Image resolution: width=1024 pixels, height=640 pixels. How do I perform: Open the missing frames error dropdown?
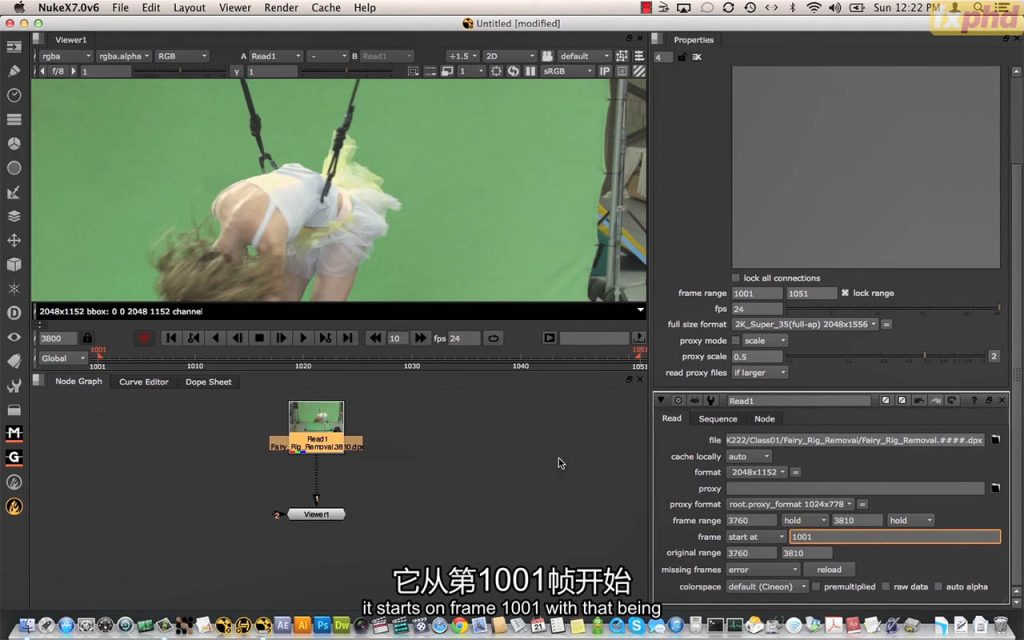pyautogui.click(x=763, y=569)
